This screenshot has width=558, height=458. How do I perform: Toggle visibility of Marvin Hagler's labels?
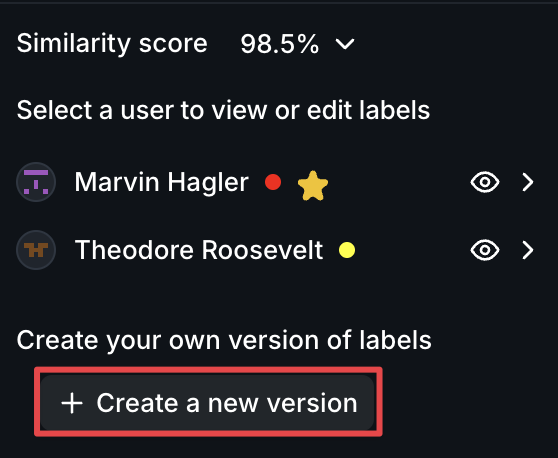(x=485, y=182)
